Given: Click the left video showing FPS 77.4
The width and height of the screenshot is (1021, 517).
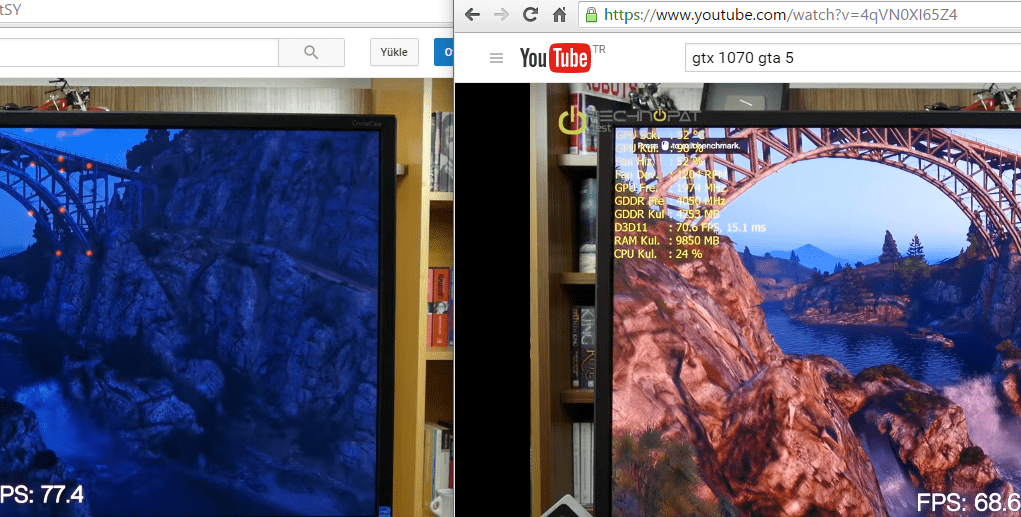Looking at the screenshot, I should (x=226, y=298).
